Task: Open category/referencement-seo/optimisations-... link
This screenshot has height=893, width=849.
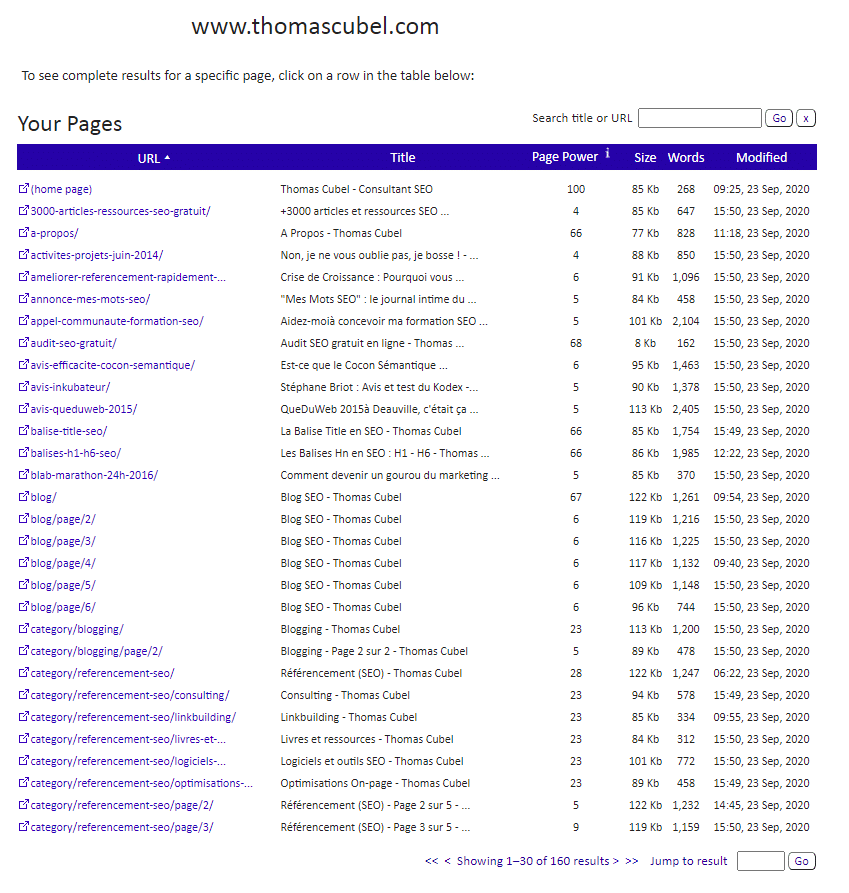Action: [142, 783]
